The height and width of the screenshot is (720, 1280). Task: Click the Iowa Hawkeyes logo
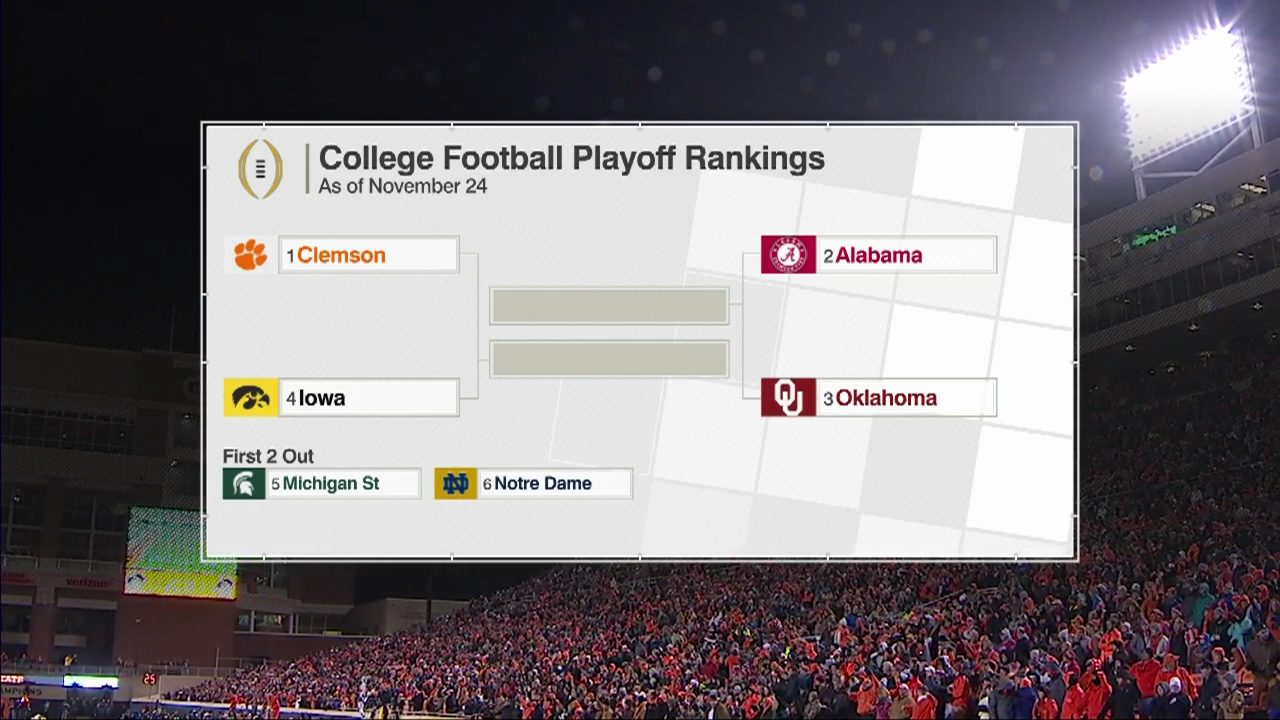[x=251, y=397]
